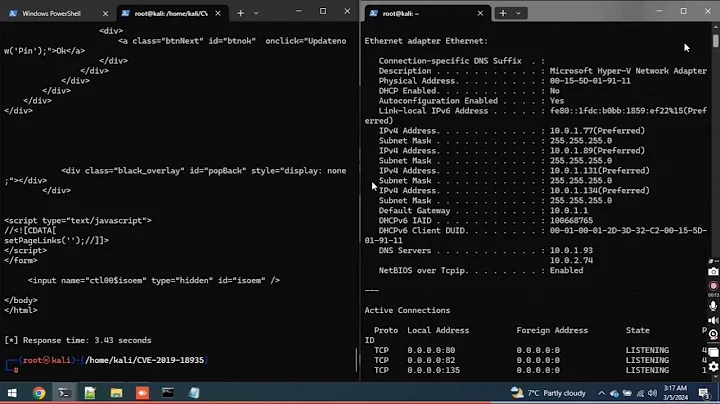The width and height of the screenshot is (720, 404).
Task: Click the DNS server 10.0.2.74
Action: (571, 260)
